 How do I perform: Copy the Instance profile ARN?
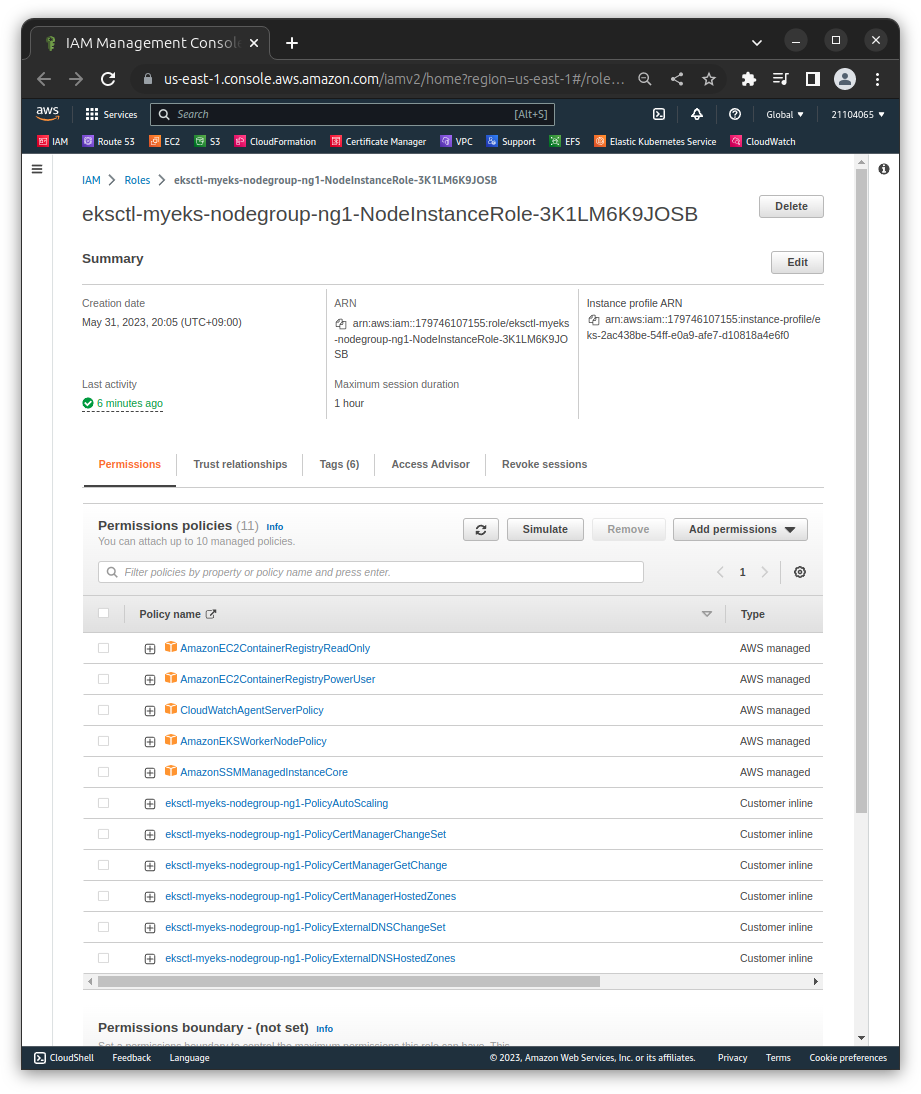click(x=593, y=320)
